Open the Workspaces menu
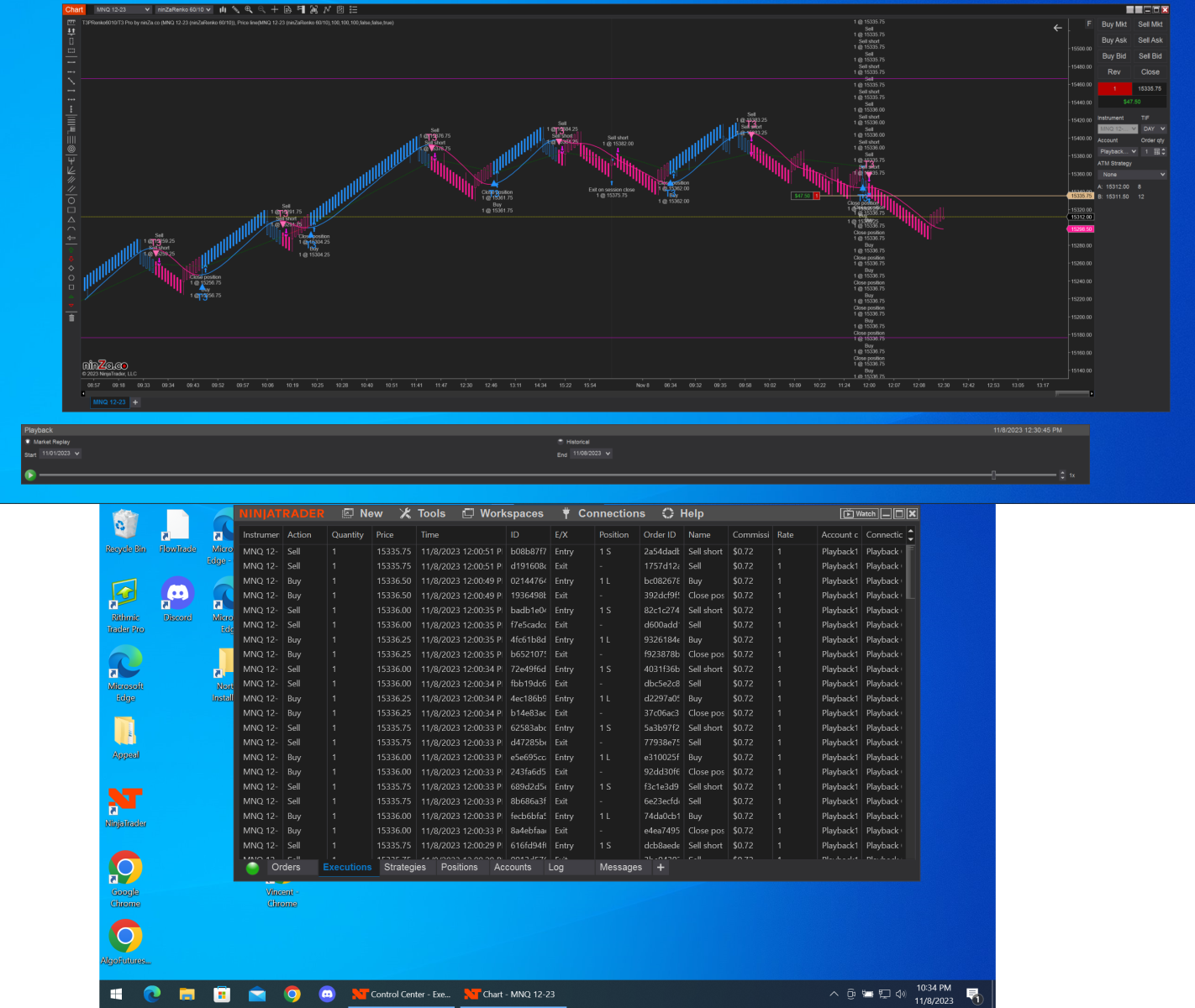The width and height of the screenshot is (1195, 1008). point(503,513)
